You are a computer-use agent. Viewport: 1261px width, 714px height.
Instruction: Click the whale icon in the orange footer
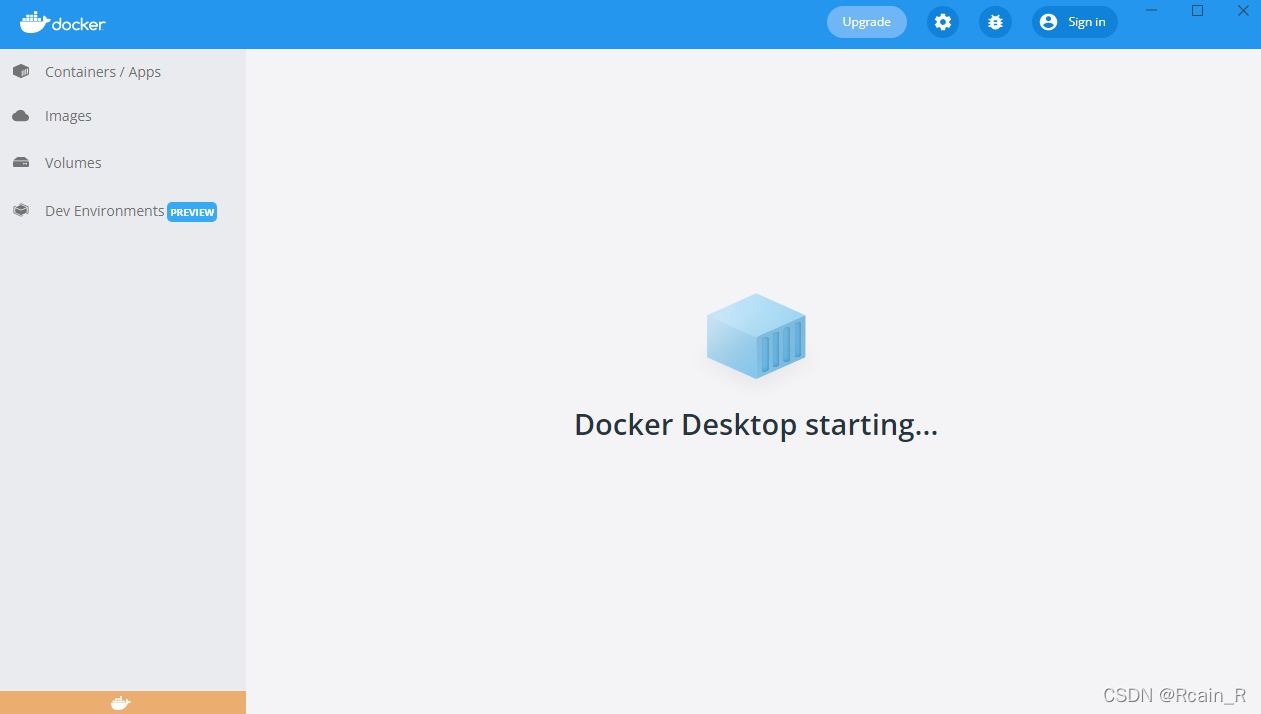pos(120,702)
